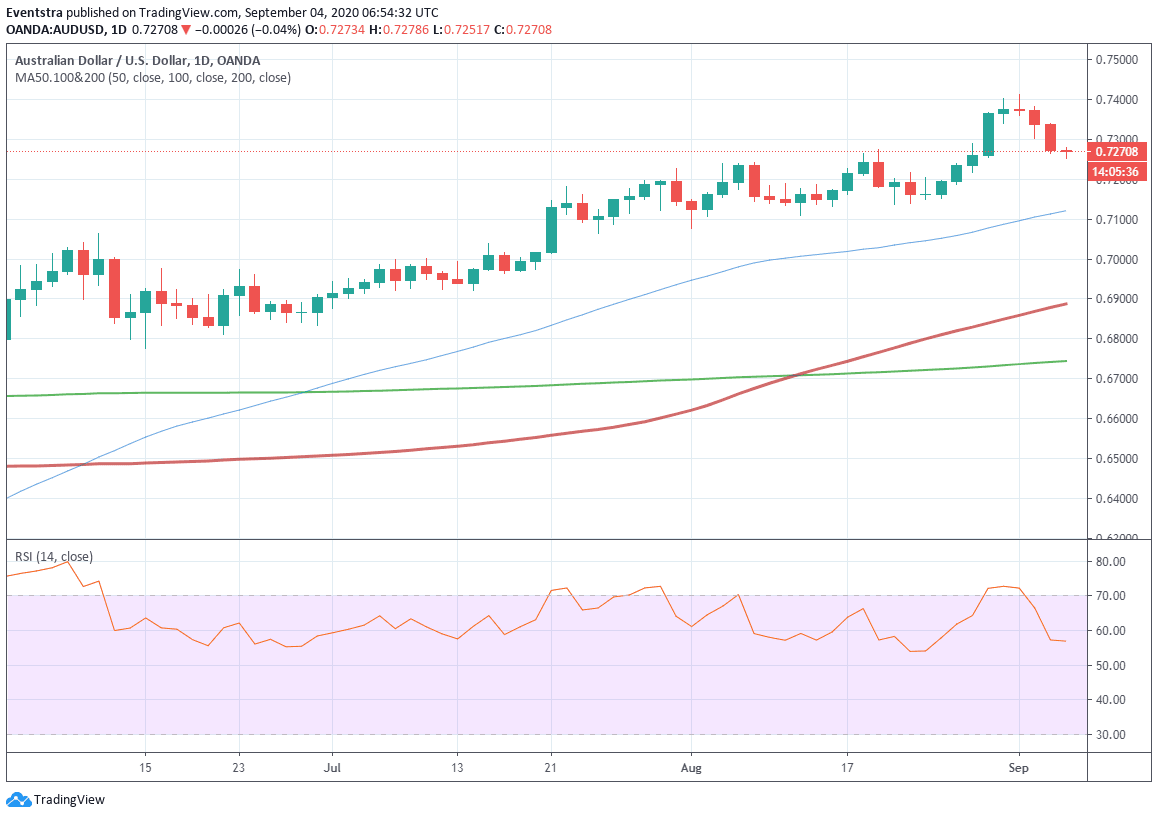
Task: Click the 0.75000 level on the price axis
Action: [x=1115, y=60]
